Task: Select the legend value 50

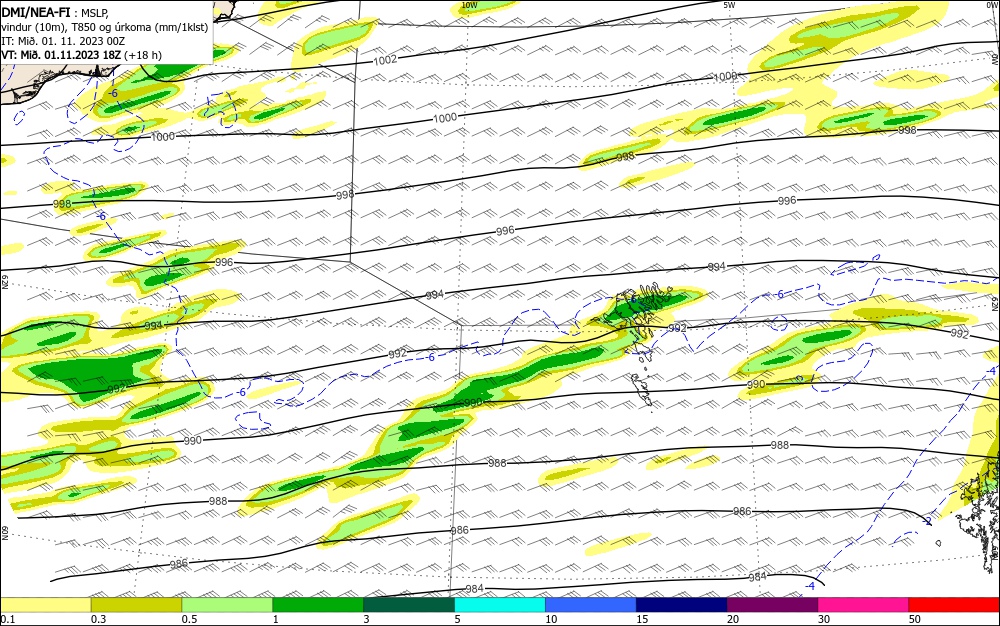Action: point(915,620)
